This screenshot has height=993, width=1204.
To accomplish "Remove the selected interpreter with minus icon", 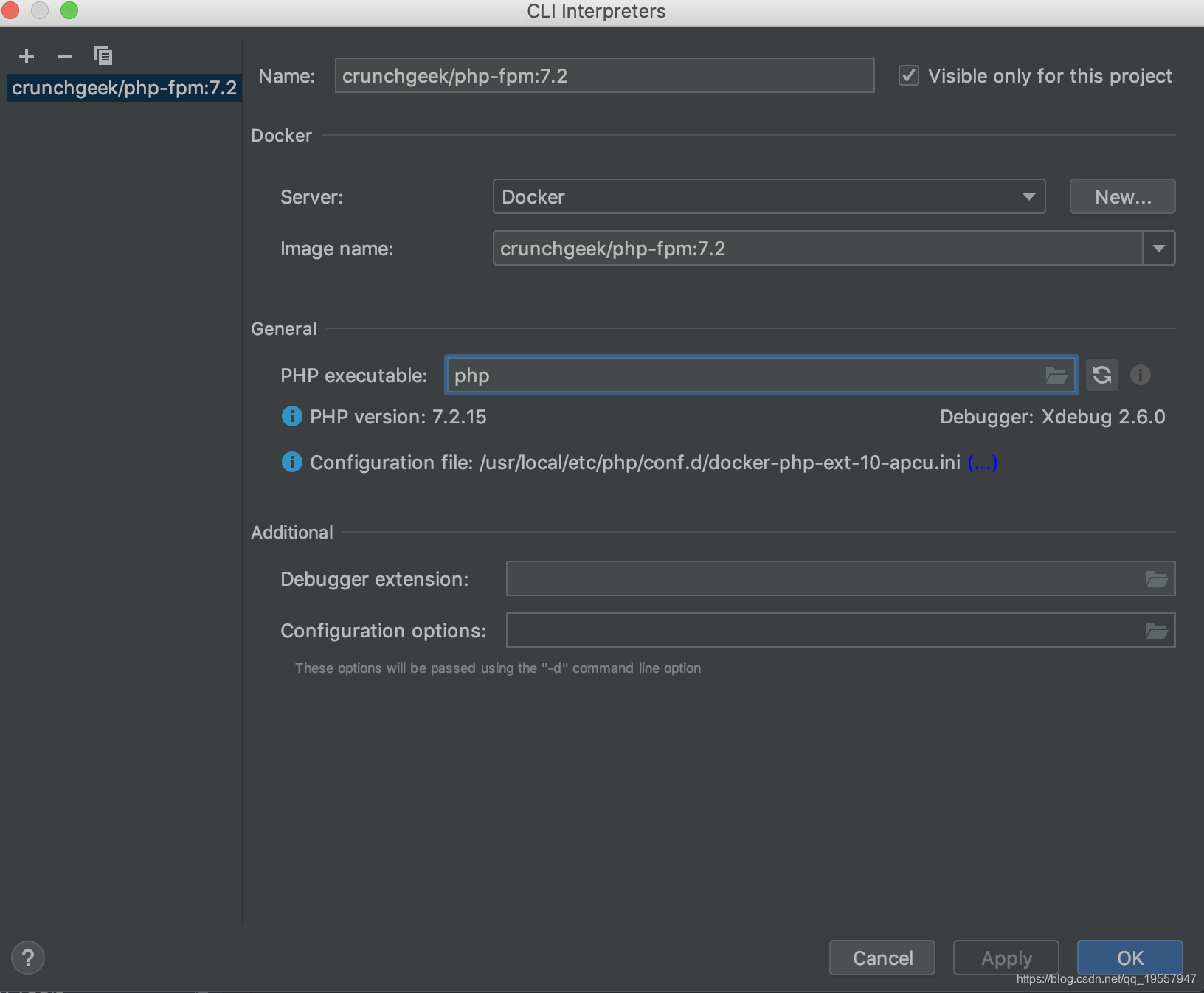I will pyautogui.click(x=65, y=56).
